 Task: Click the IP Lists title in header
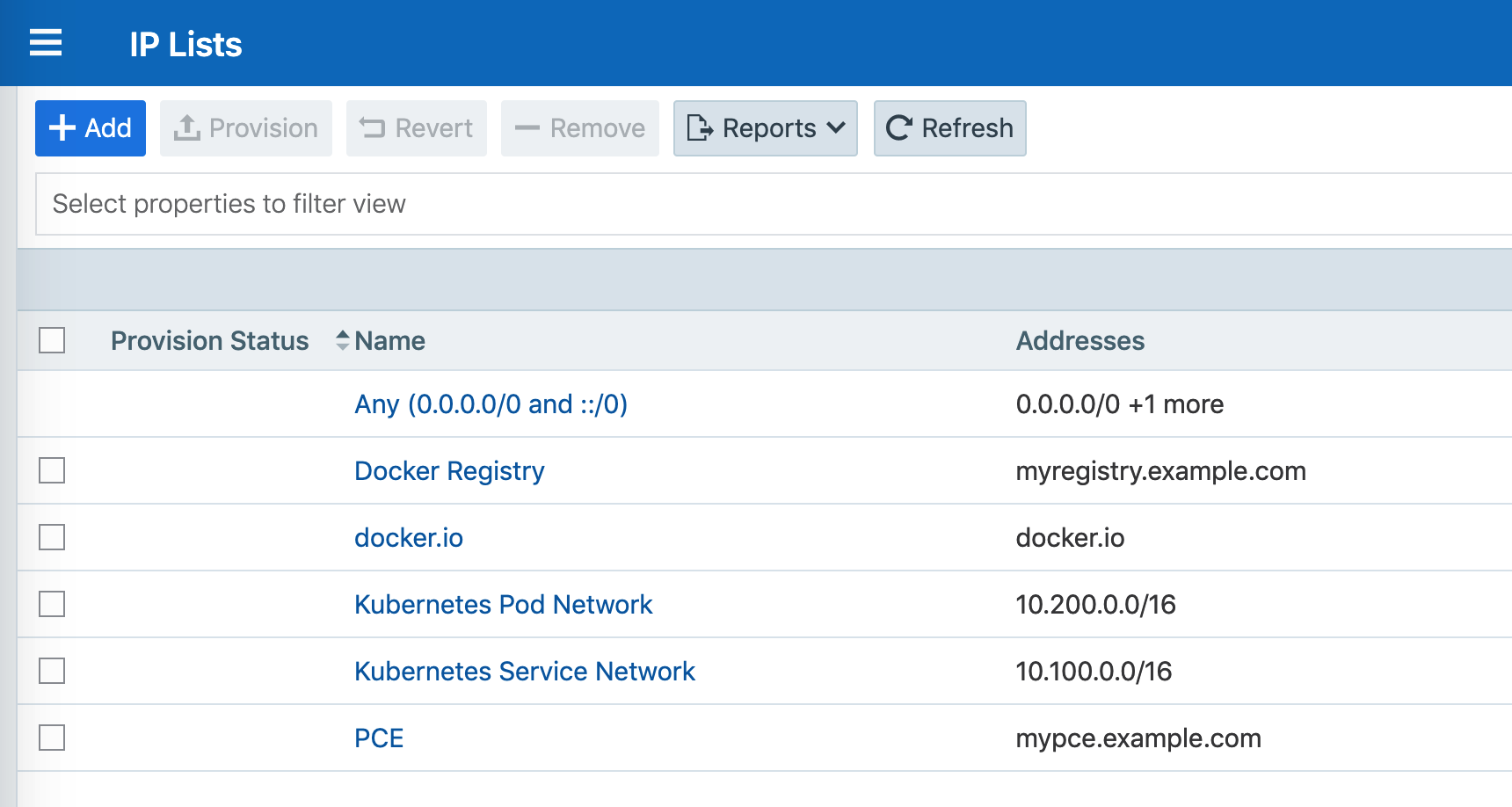[185, 43]
